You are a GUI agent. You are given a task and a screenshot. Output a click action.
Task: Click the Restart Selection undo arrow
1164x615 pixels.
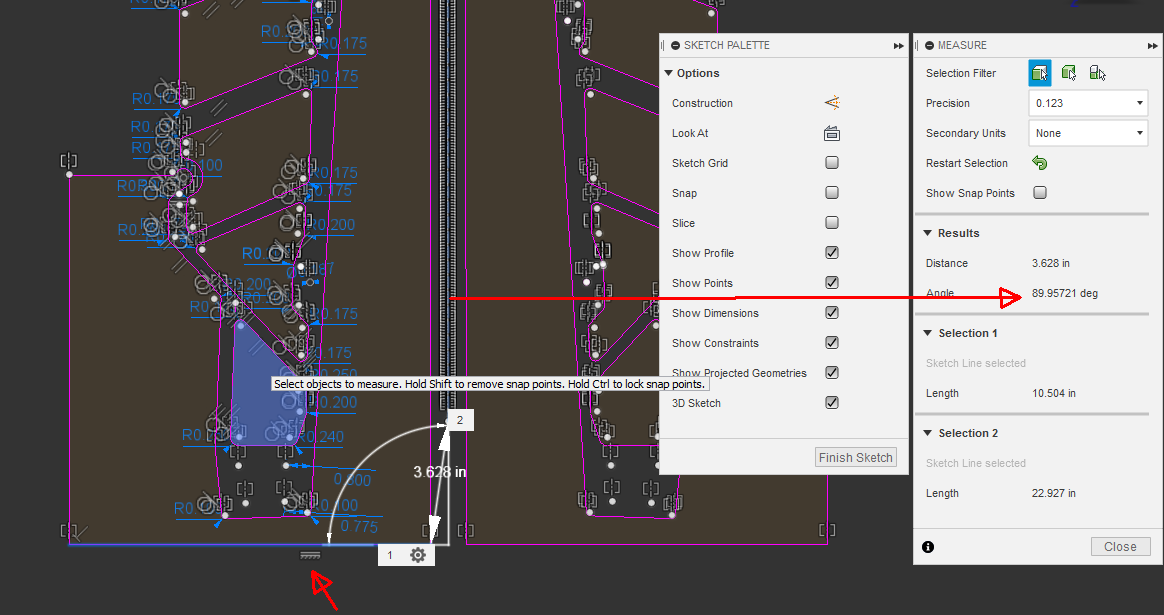[1039, 162]
